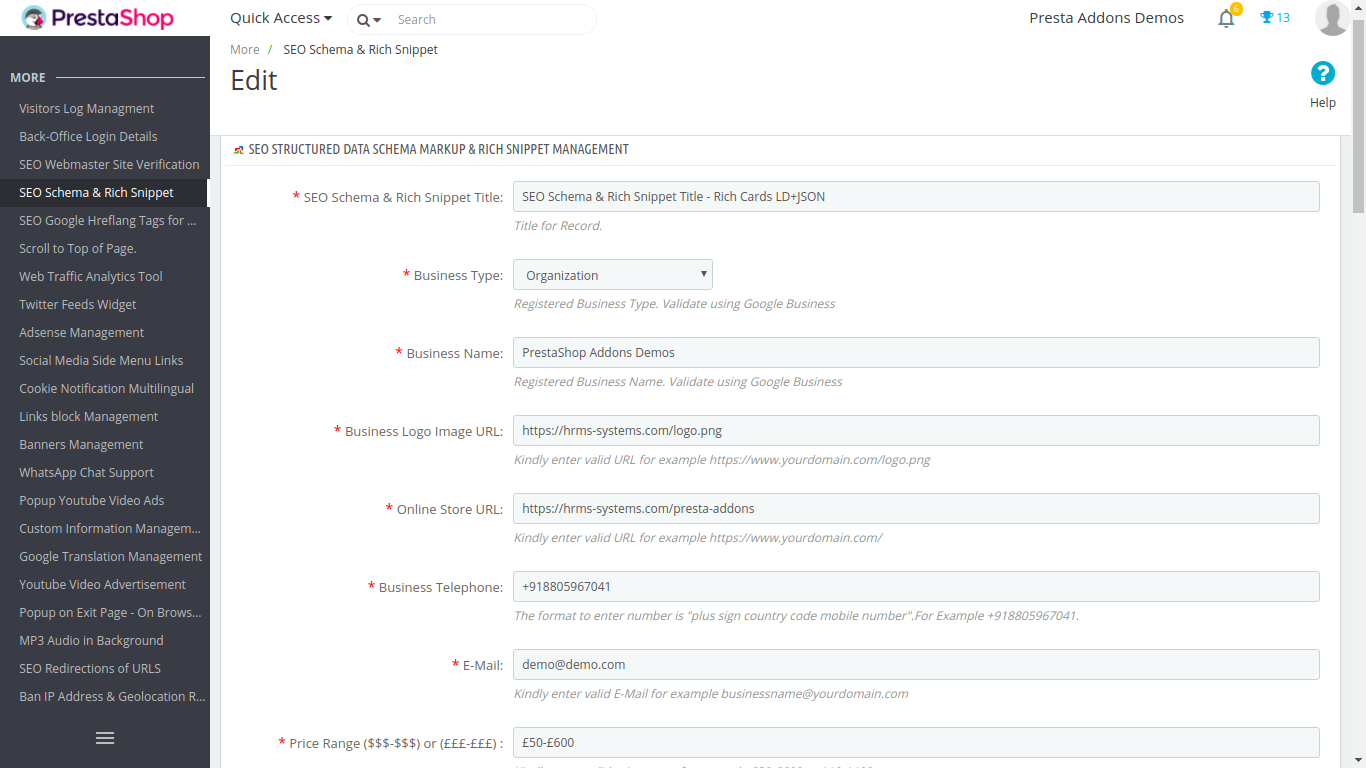Click the search input field
The width and height of the screenshot is (1366, 768).
click(x=490, y=19)
